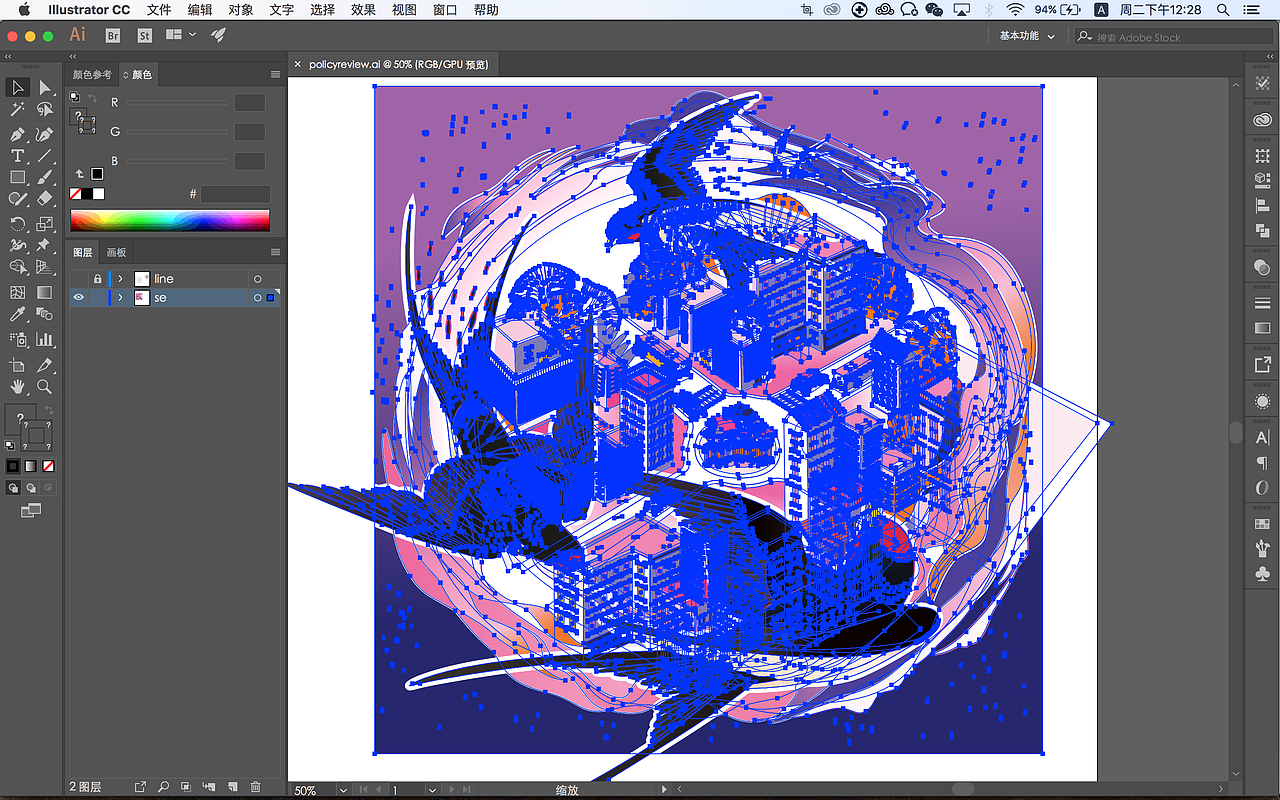Open the 文件 menu

(159, 10)
